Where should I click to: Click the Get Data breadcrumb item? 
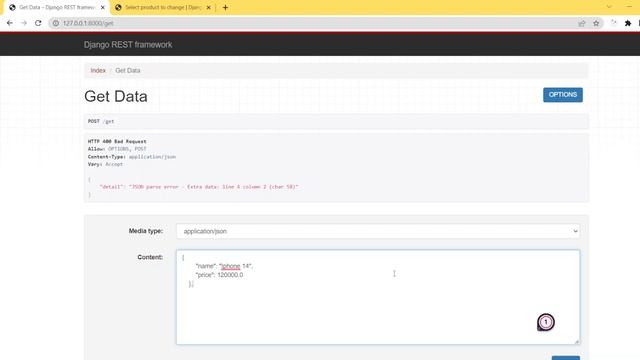coord(128,71)
